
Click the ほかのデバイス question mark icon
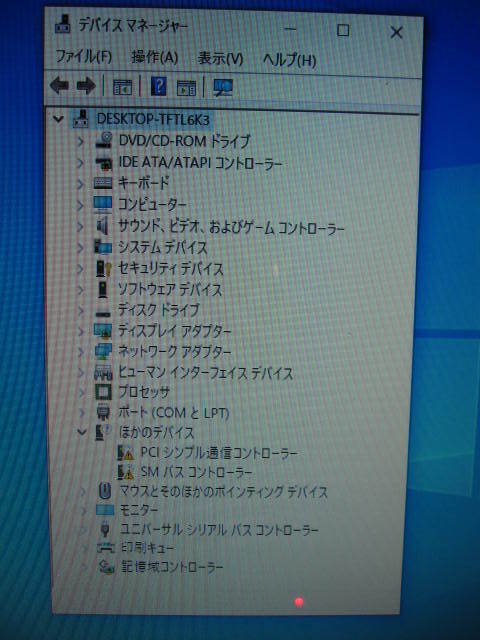click(x=102, y=432)
